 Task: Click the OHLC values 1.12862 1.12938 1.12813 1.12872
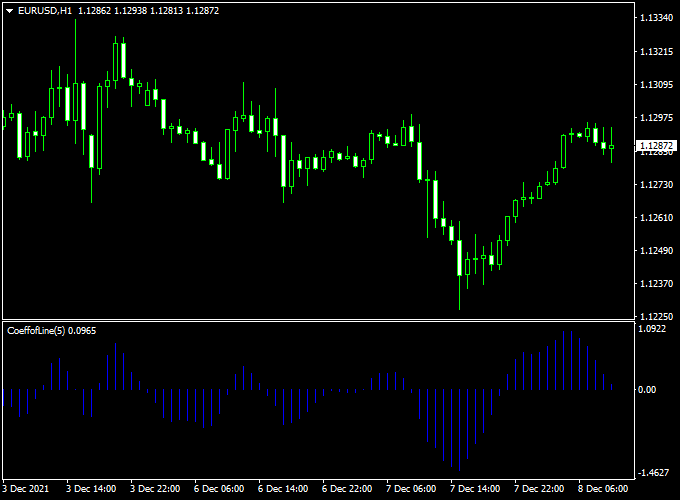tap(148, 11)
